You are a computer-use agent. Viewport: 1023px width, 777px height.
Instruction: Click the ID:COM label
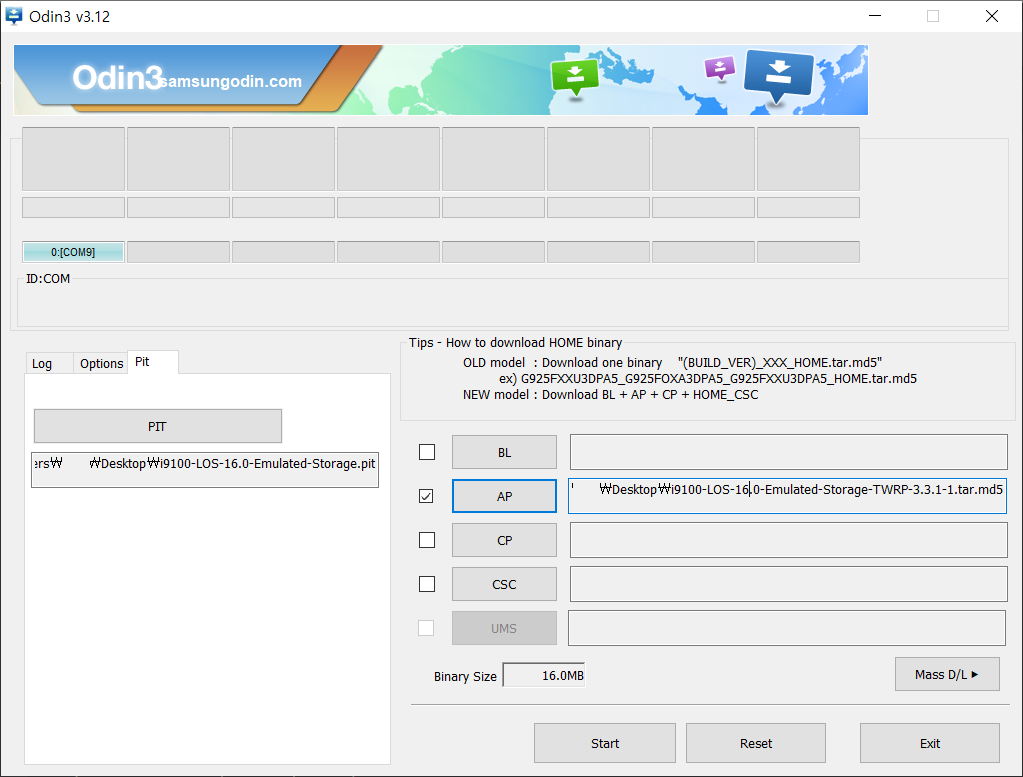[48, 279]
